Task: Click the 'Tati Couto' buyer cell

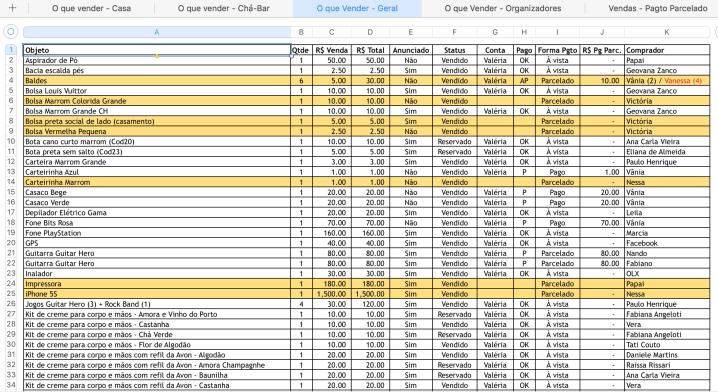Action: tap(667, 344)
